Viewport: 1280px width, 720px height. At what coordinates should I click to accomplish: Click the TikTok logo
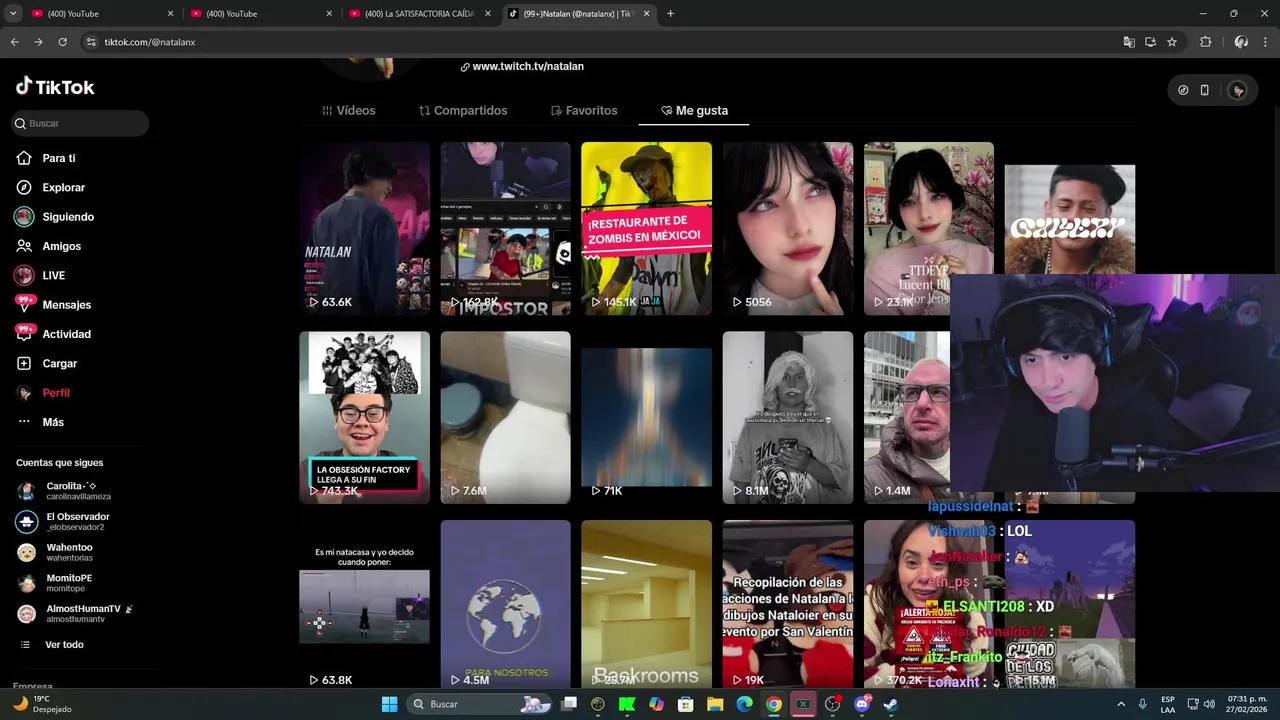click(55, 87)
